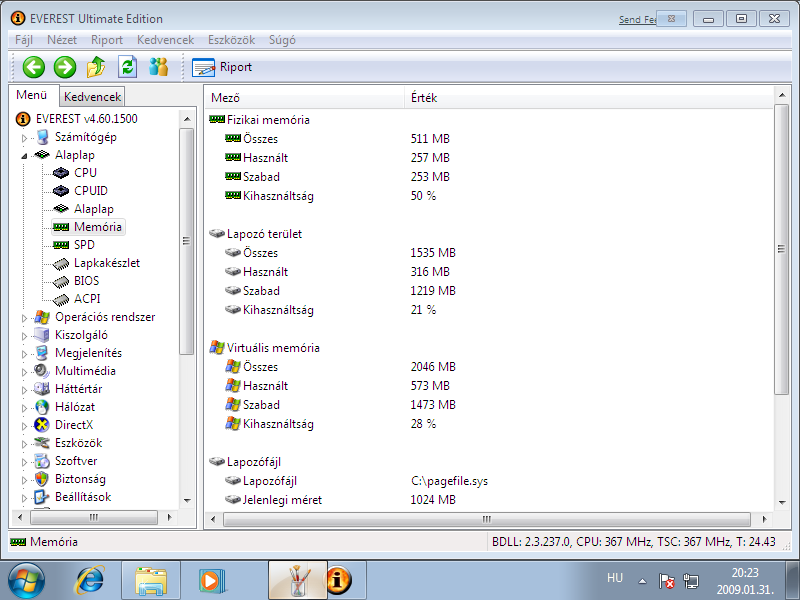Select CPU in the tree
Screen dimensions: 800x600
coord(85,173)
